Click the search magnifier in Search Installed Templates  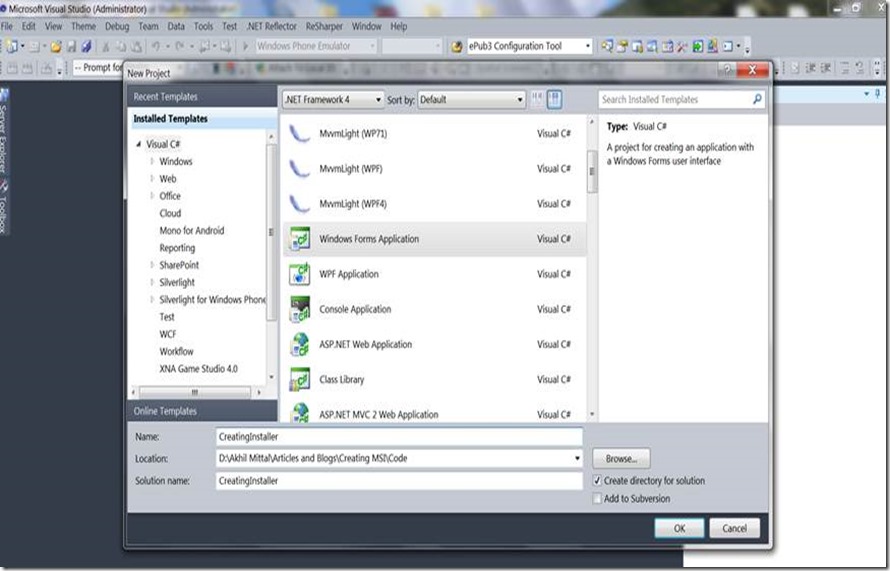tap(757, 100)
